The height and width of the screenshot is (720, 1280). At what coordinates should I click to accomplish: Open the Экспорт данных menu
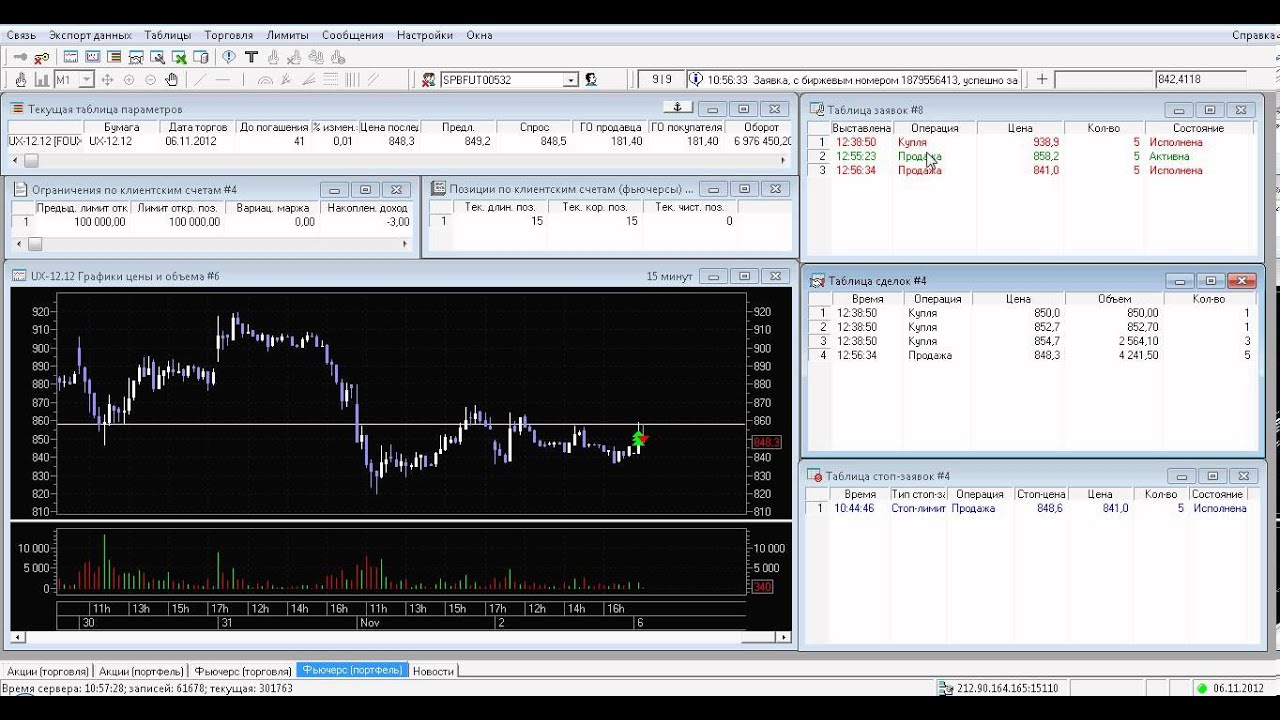tap(91, 35)
